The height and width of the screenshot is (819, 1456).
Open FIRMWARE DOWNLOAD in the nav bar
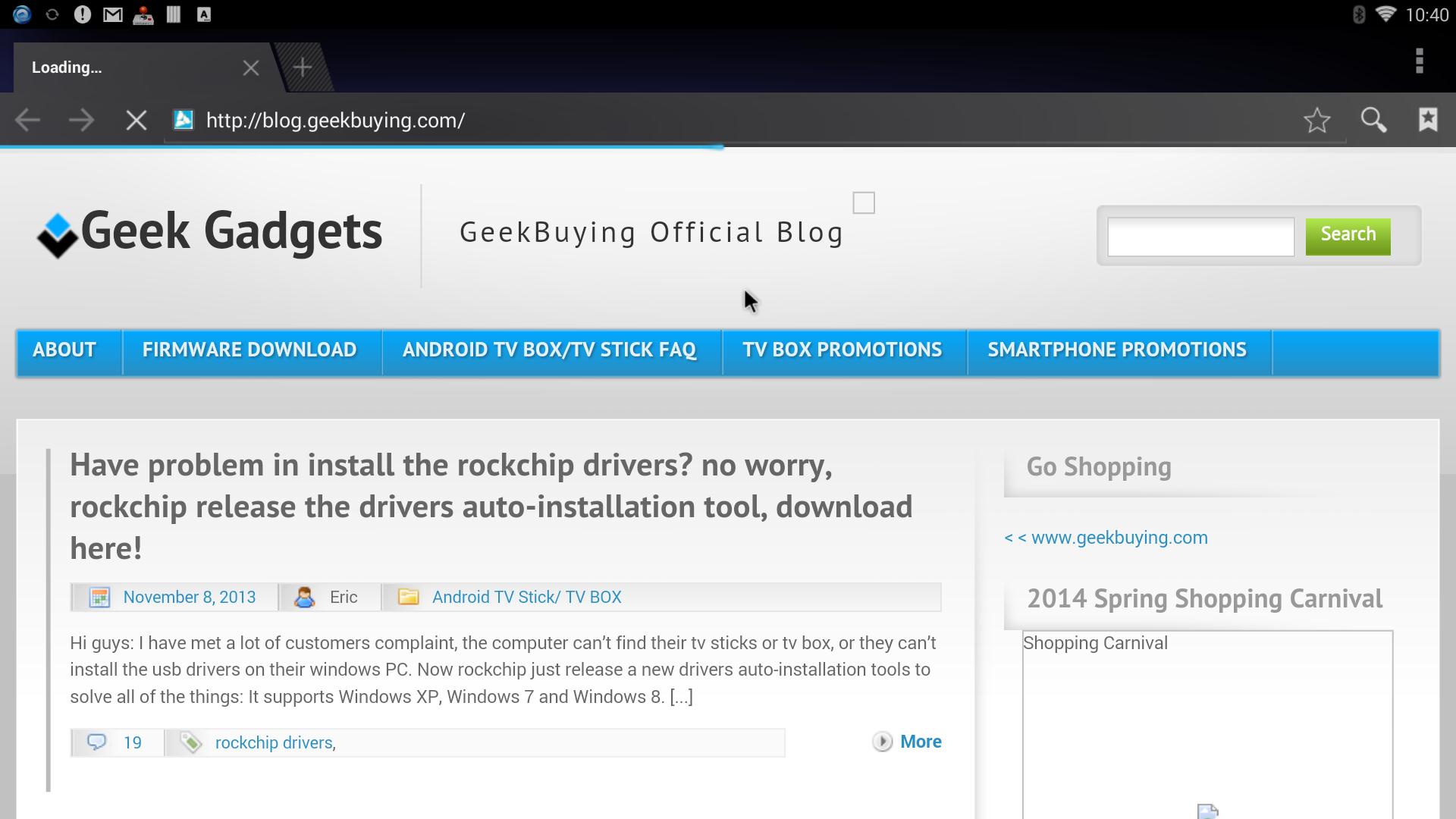pyautogui.click(x=249, y=350)
